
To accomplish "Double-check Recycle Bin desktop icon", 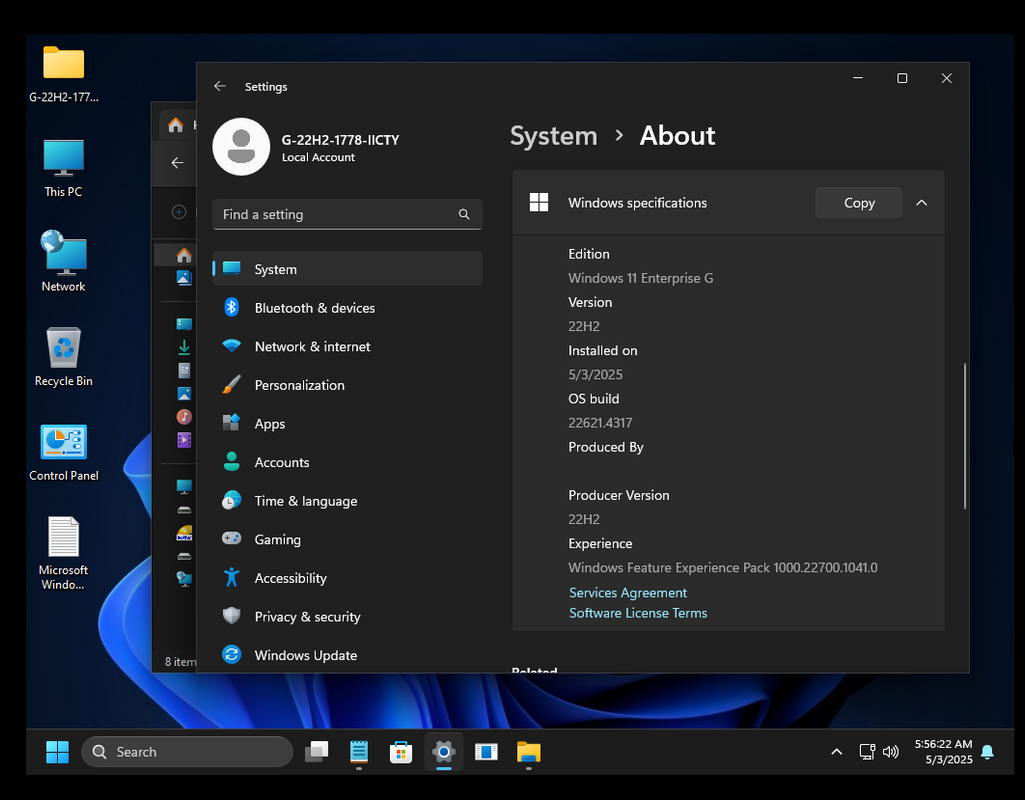I will tap(64, 349).
